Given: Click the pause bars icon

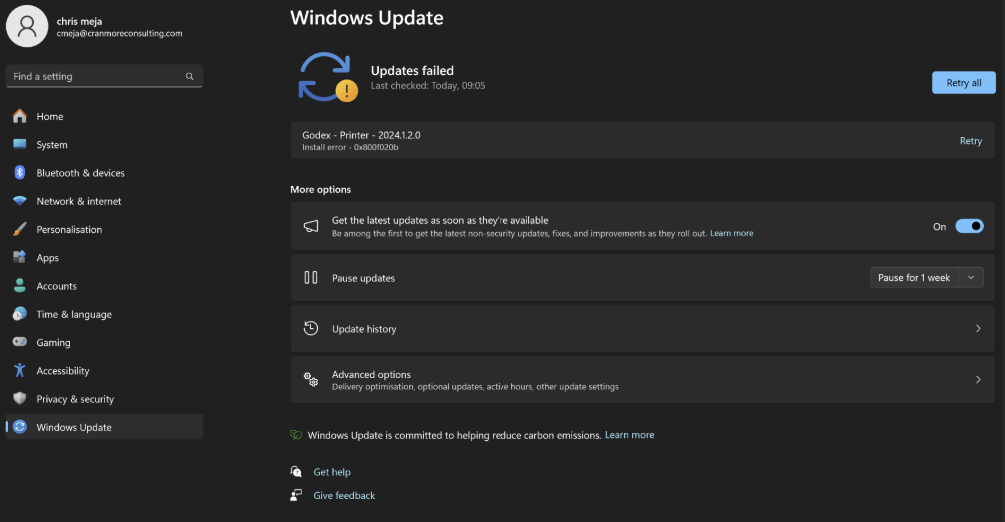Looking at the screenshot, I should point(311,277).
